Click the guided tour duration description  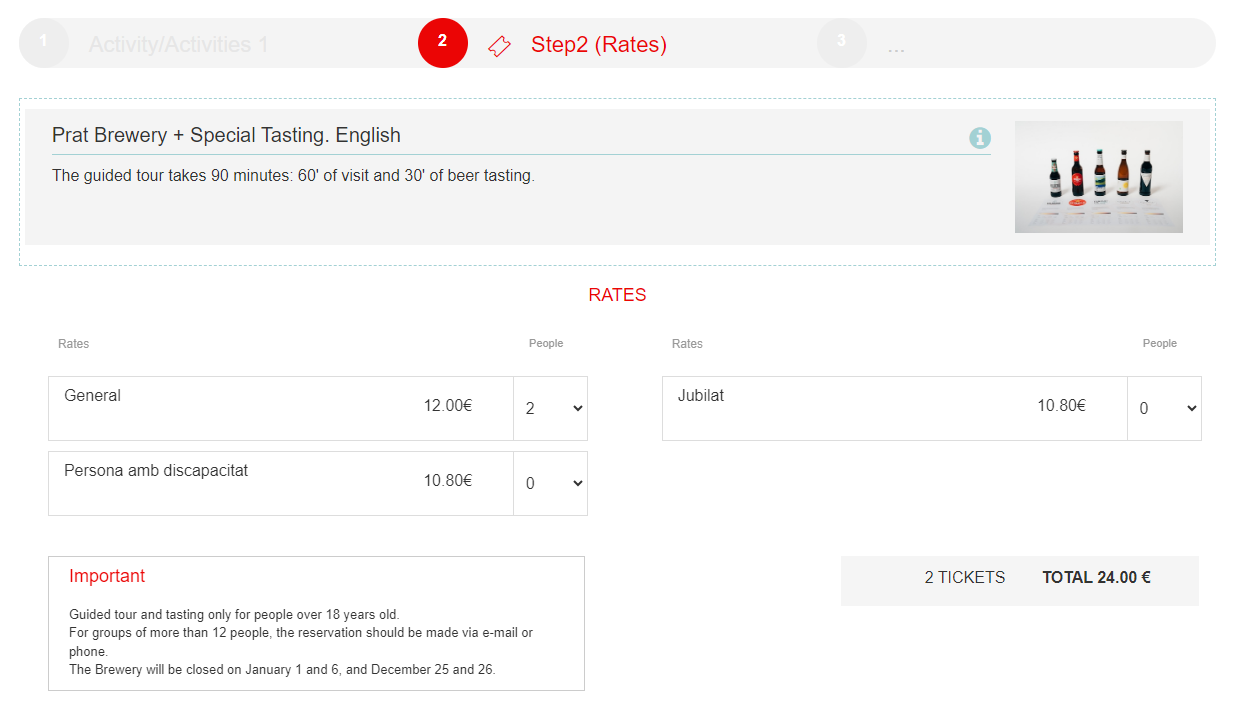[x=293, y=176]
